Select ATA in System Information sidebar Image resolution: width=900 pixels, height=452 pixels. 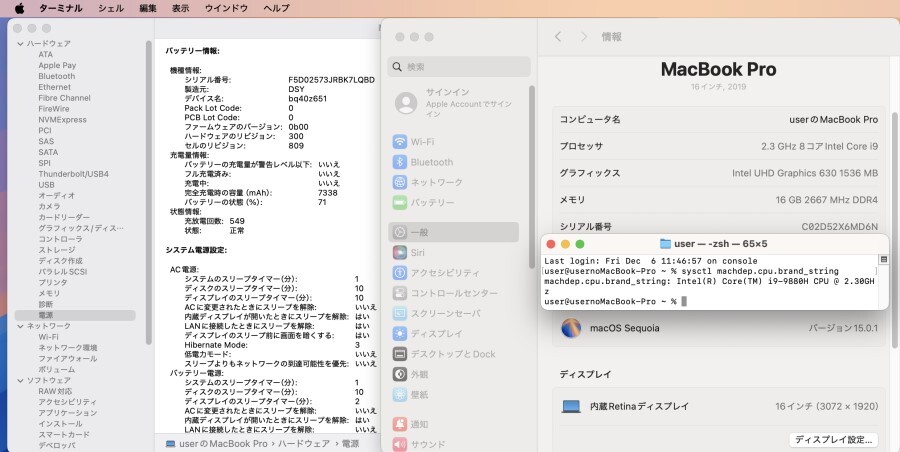pyautogui.click(x=45, y=55)
